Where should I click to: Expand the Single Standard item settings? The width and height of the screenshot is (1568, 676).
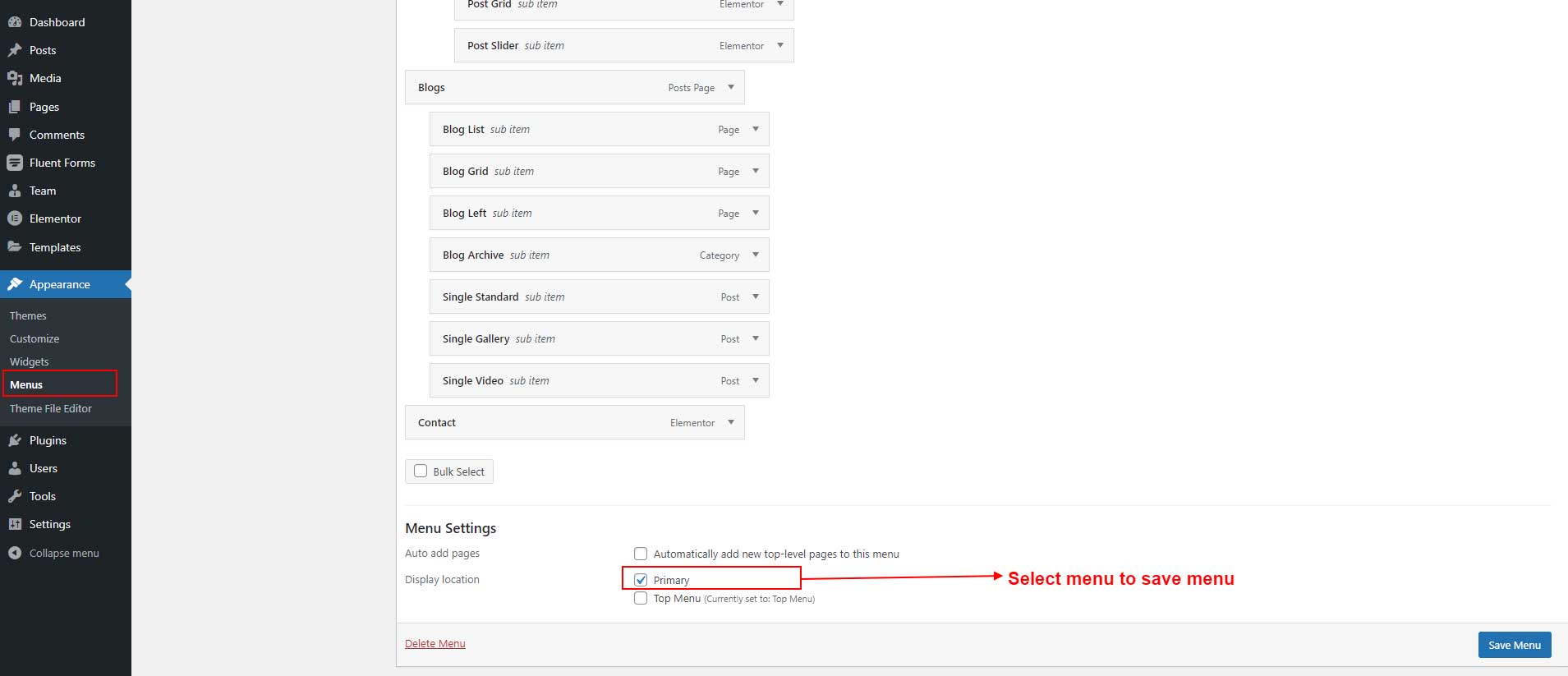(756, 297)
